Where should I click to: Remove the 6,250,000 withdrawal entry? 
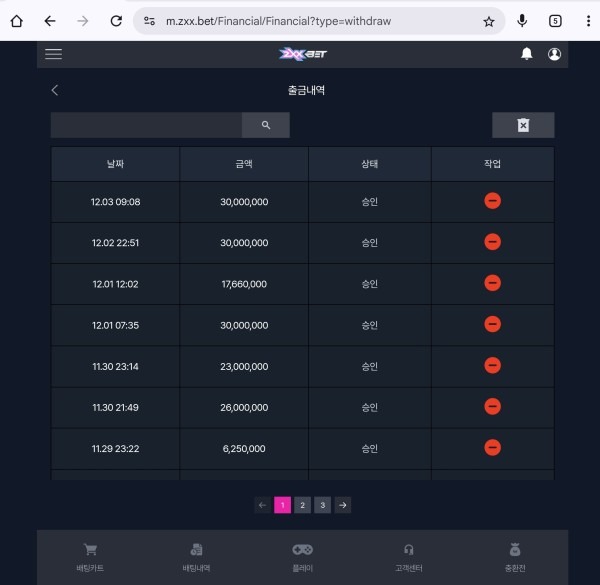tap(492, 447)
